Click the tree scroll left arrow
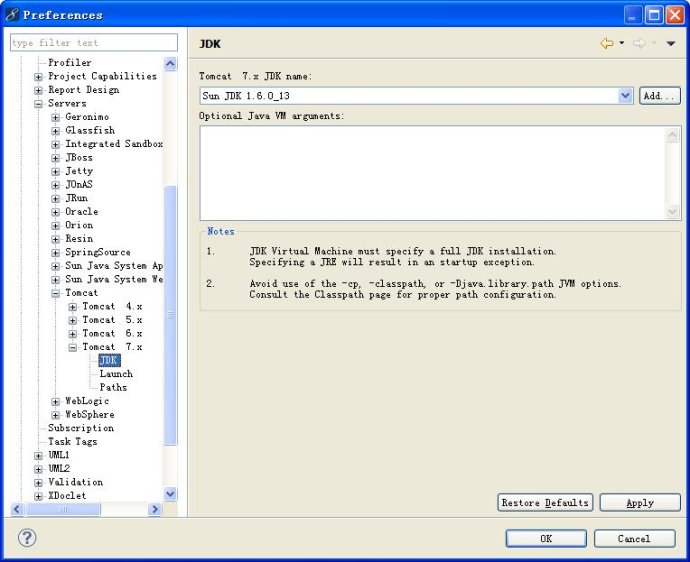Screen dimensions: 690x562 [x=17, y=509]
